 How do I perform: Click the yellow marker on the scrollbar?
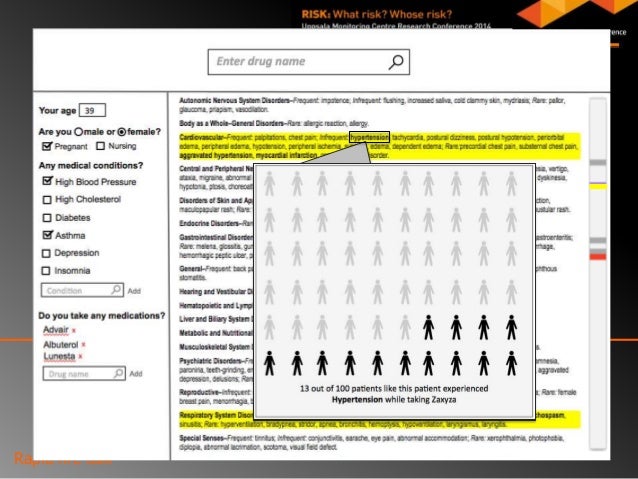point(598,187)
